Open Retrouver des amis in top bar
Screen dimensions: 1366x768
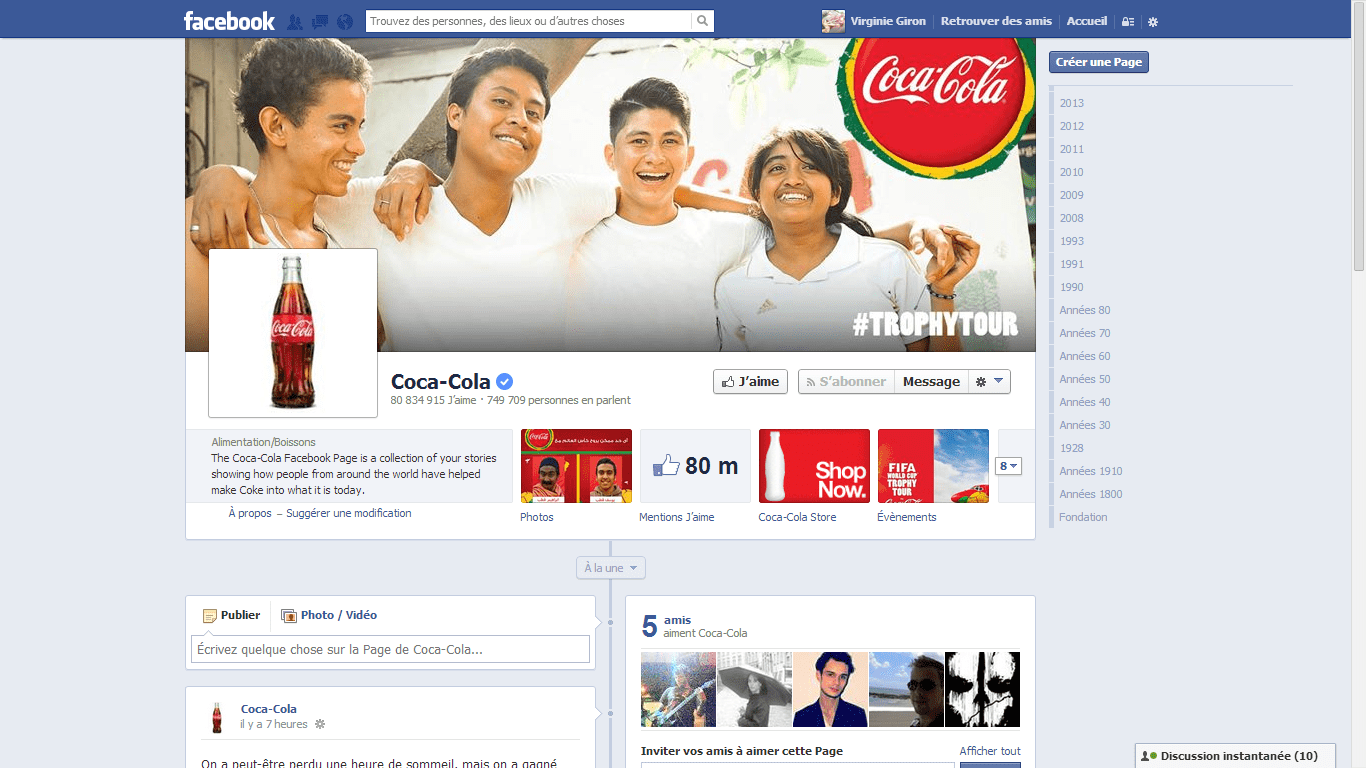click(x=996, y=21)
